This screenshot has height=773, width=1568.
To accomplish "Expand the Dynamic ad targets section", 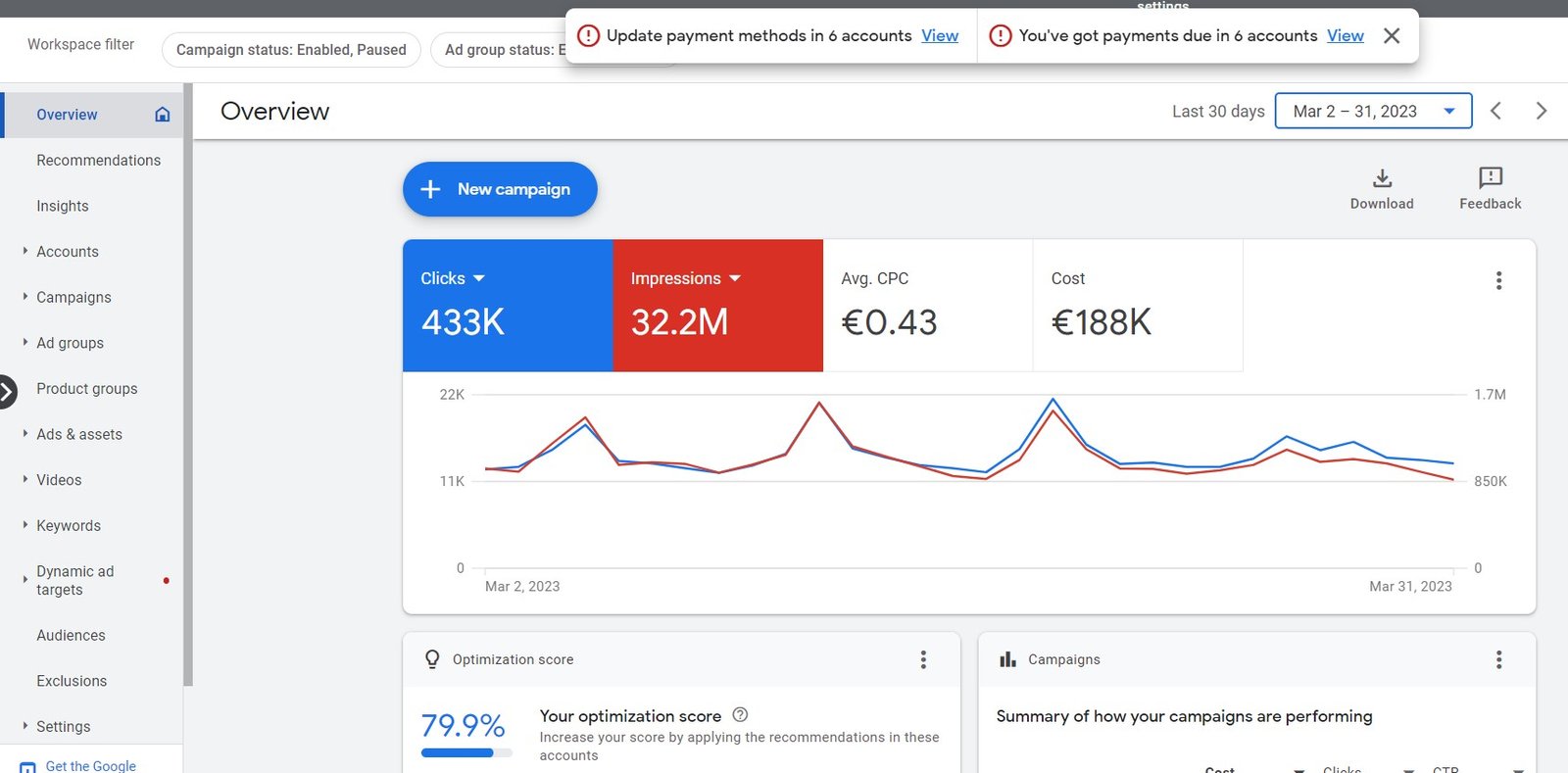I will [24, 579].
